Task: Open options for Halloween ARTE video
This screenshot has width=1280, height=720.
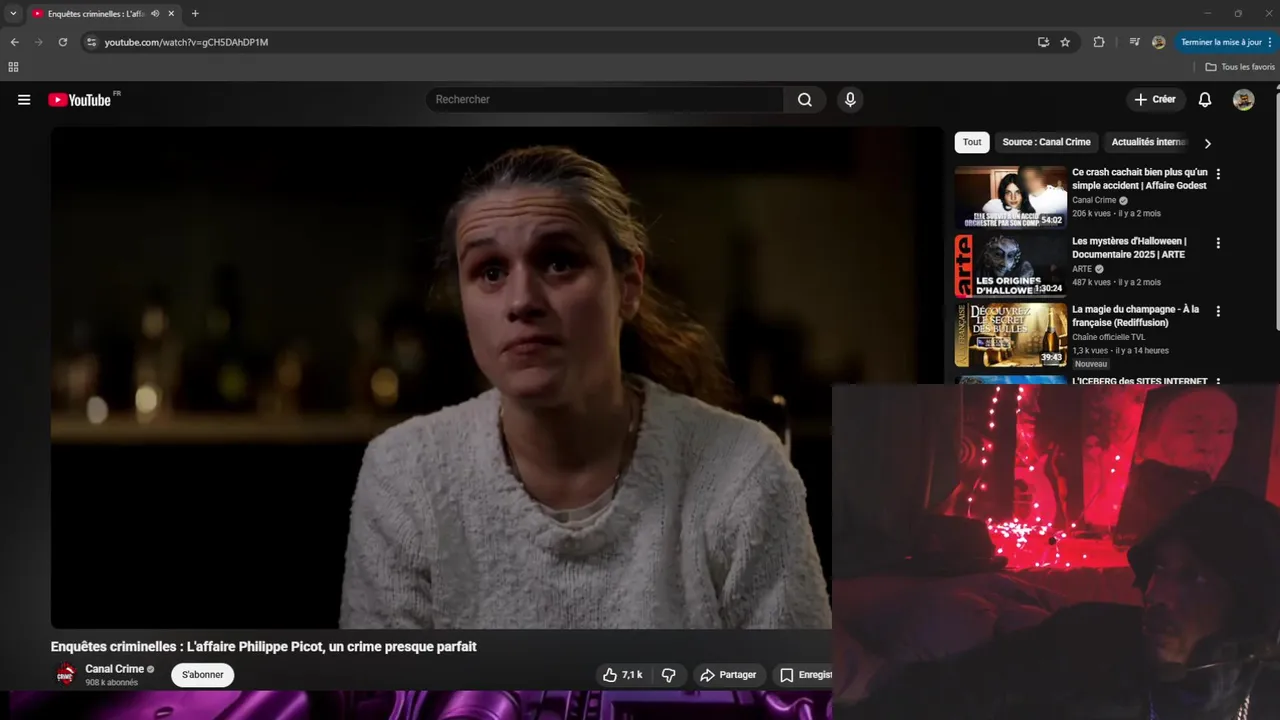Action: [1218, 243]
